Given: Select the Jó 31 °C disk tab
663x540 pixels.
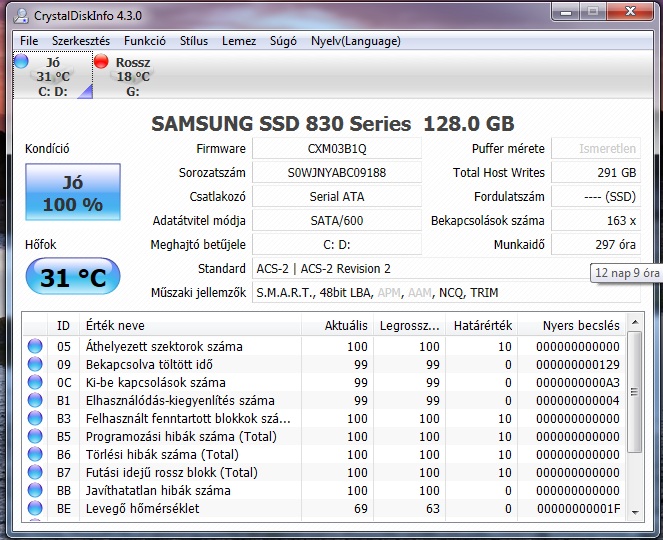Looking at the screenshot, I should click(x=53, y=75).
